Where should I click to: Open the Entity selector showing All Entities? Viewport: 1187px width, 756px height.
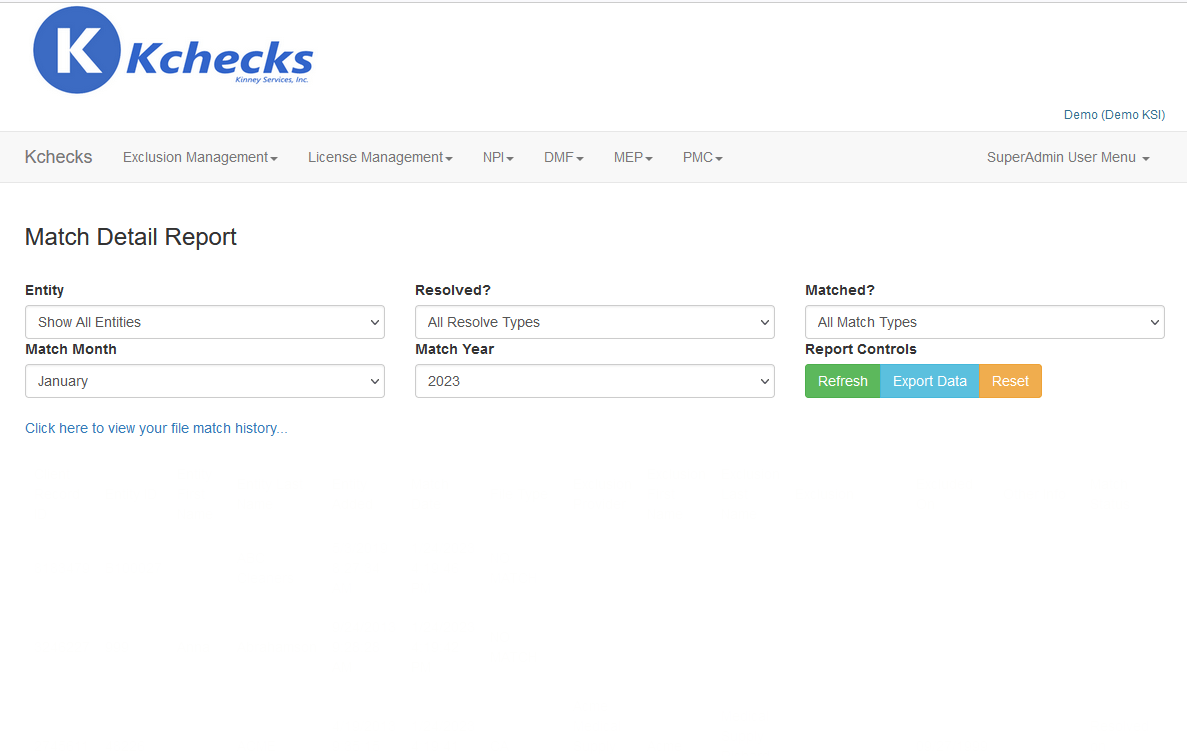[x=204, y=321]
